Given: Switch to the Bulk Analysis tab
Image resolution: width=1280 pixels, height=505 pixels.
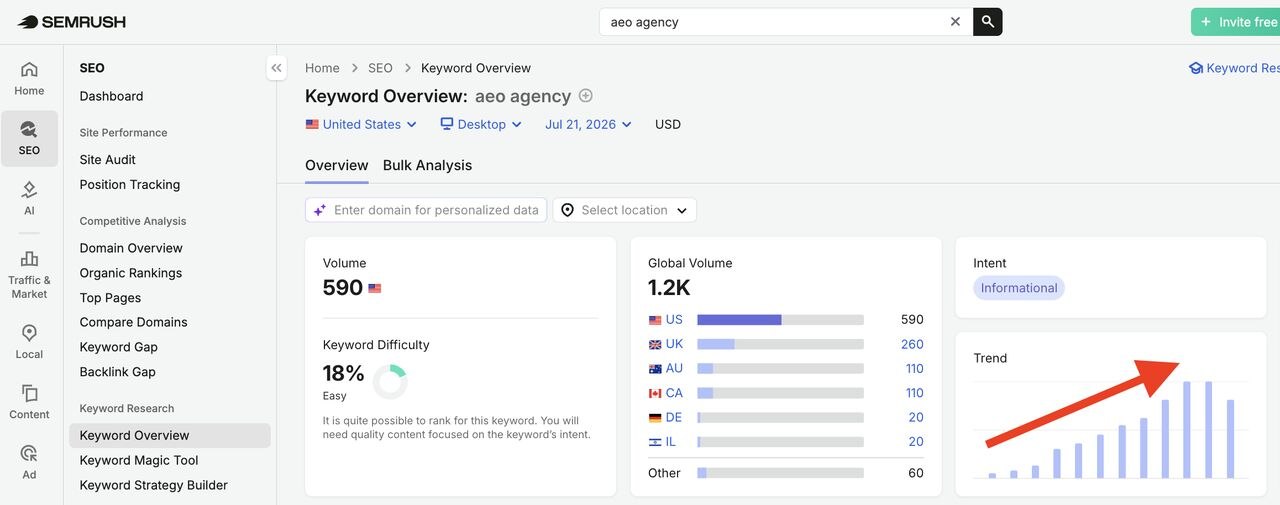Looking at the screenshot, I should [x=427, y=165].
